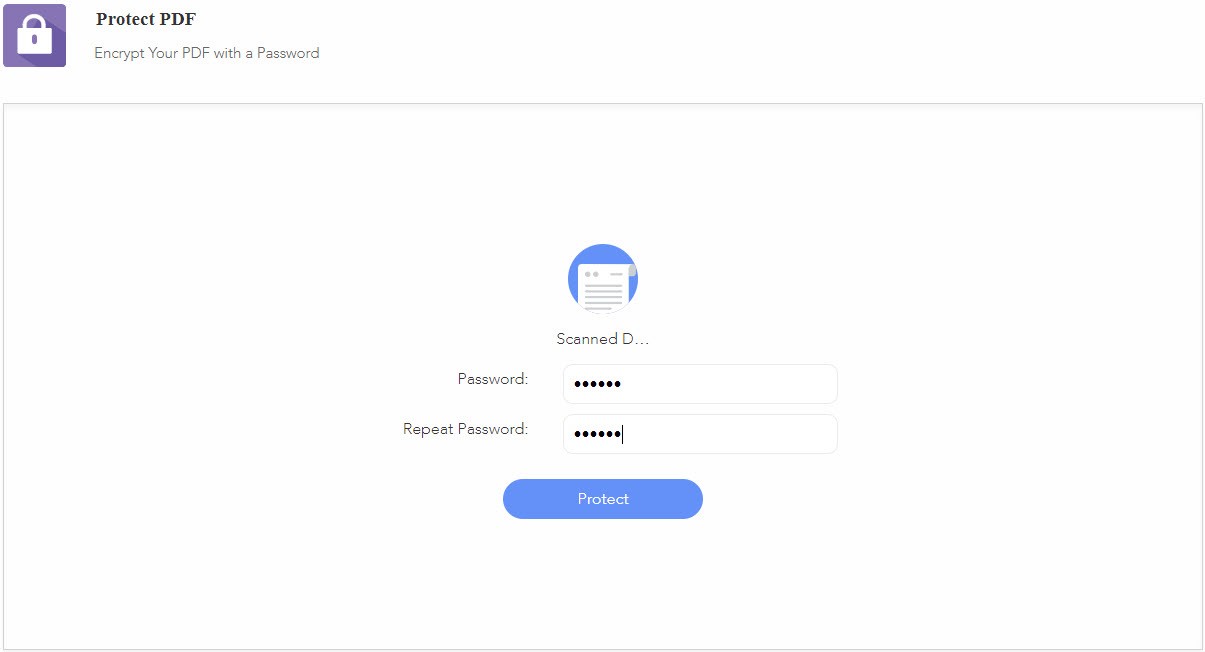This screenshot has width=1205, height=652.
Task: Click the gray folded corner of document icon
Action: [632, 270]
